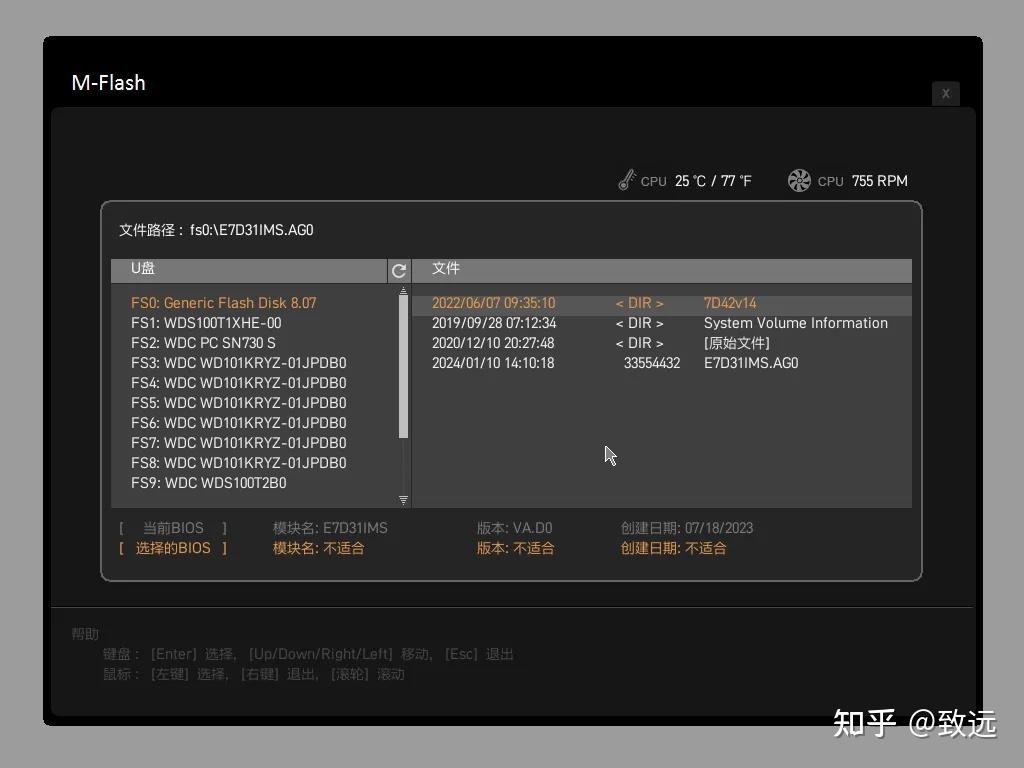
Task: Click the U盘 panel header
Action: click(x=141, y=268)
